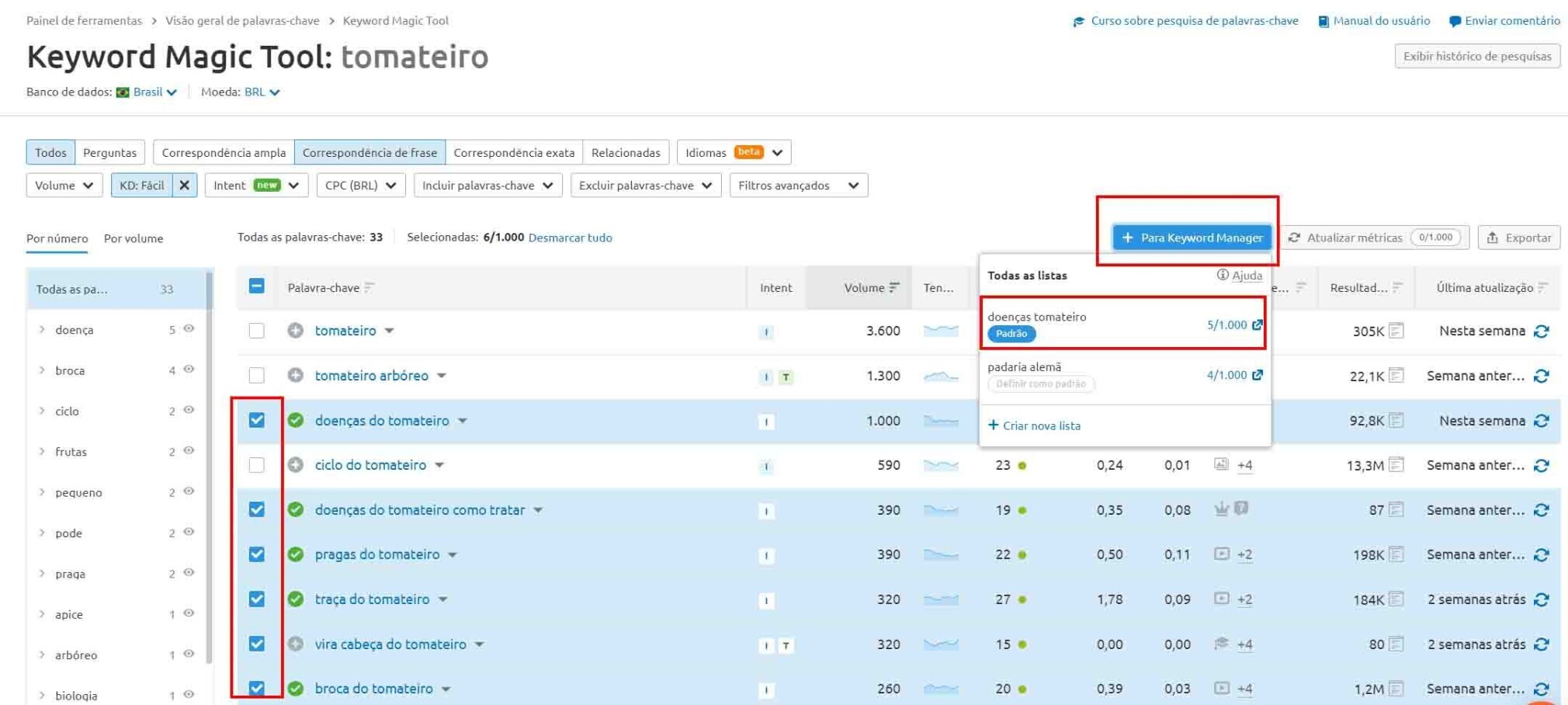Screen dimensions: 1568x705
Task: Add vira cabeça do tomateiro plus icon
Action: [x=295, y=644]
